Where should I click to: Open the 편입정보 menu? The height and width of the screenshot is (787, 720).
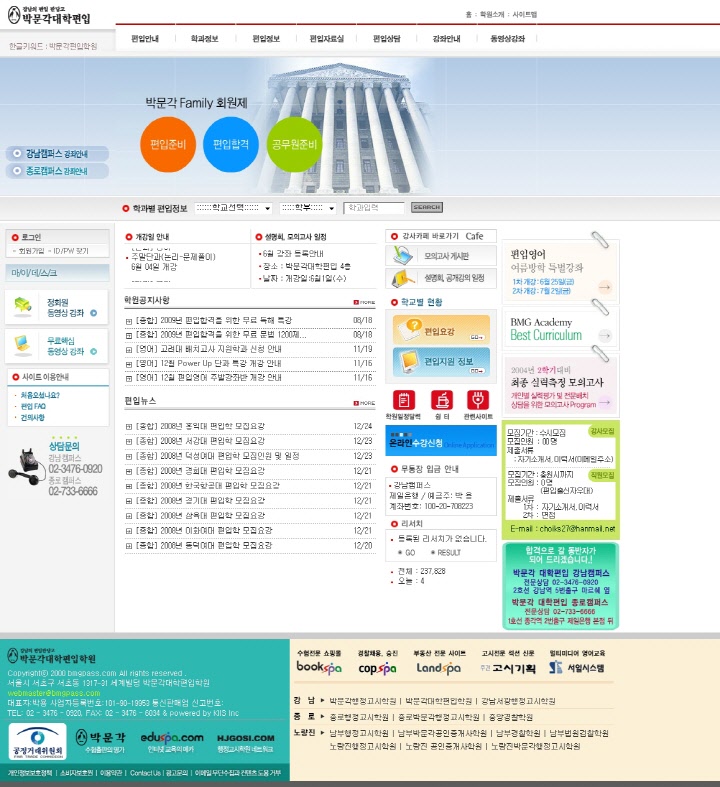tap(266, 39)
